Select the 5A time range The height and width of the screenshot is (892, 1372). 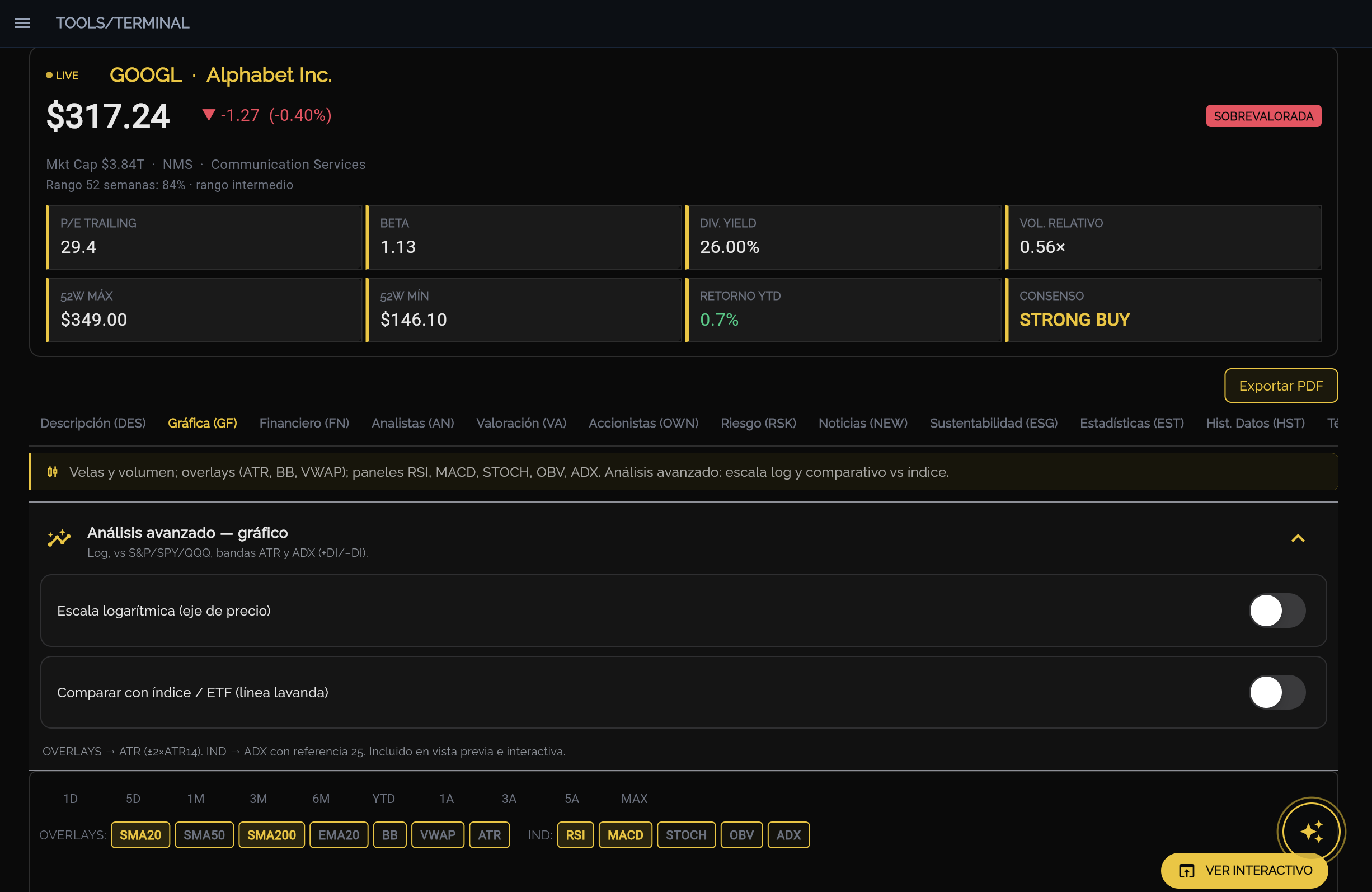point(572,799)
